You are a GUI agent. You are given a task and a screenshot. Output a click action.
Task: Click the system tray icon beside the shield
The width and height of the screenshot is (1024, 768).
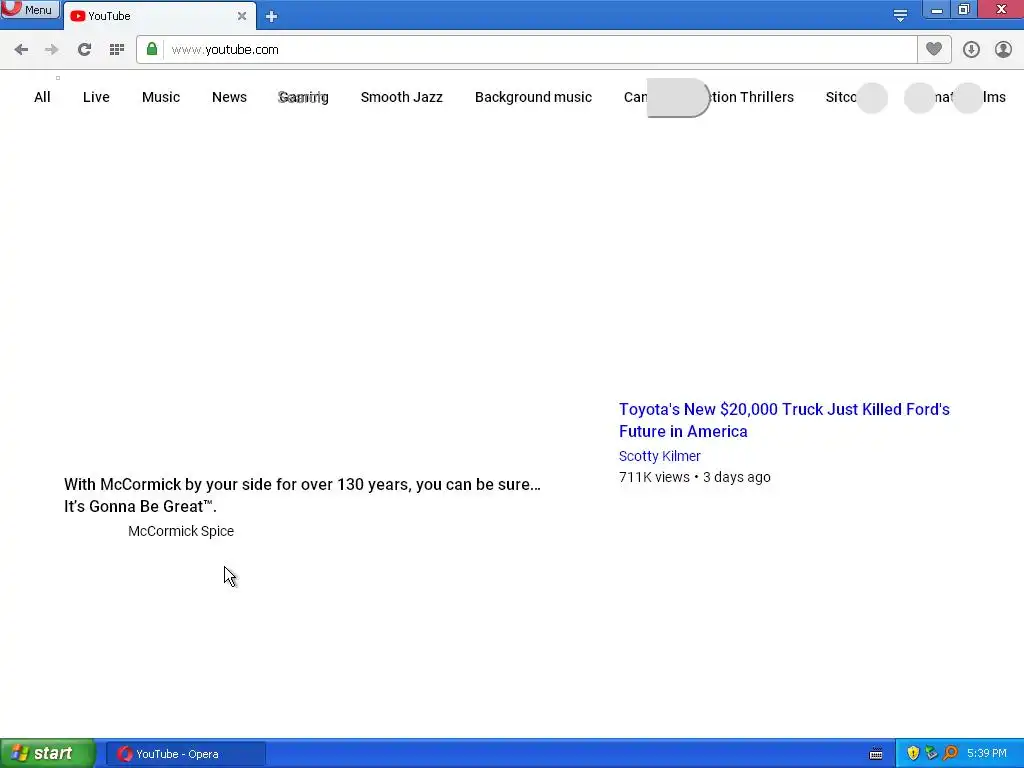931,754
